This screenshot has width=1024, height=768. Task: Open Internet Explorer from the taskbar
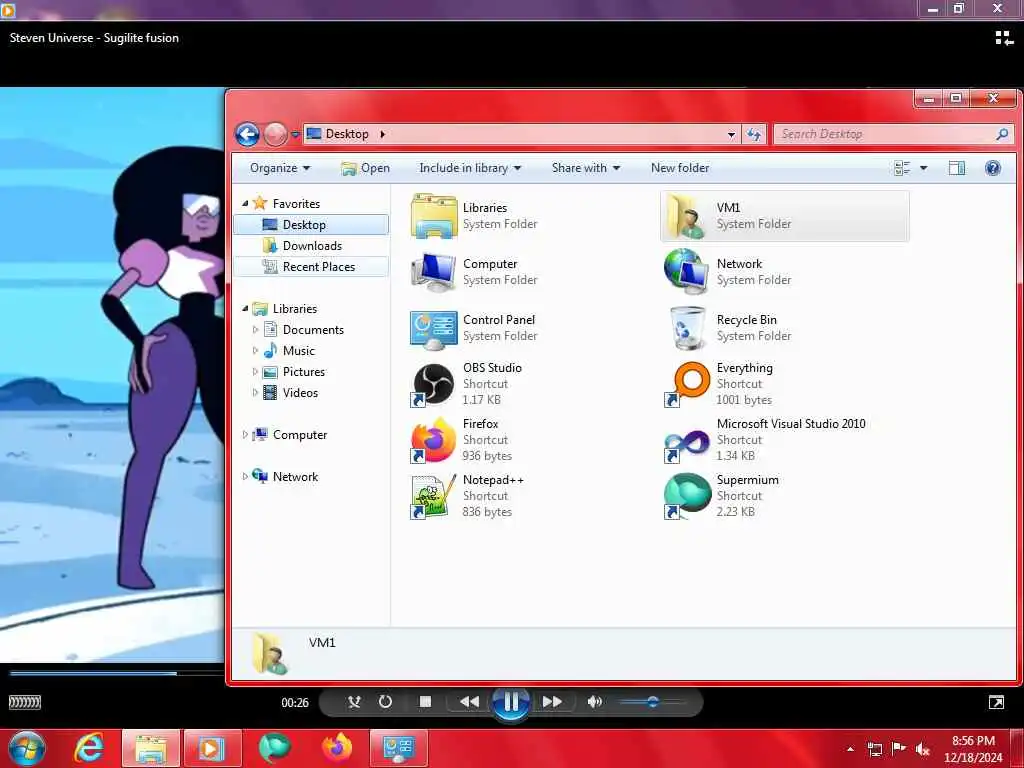pos(88,748)
